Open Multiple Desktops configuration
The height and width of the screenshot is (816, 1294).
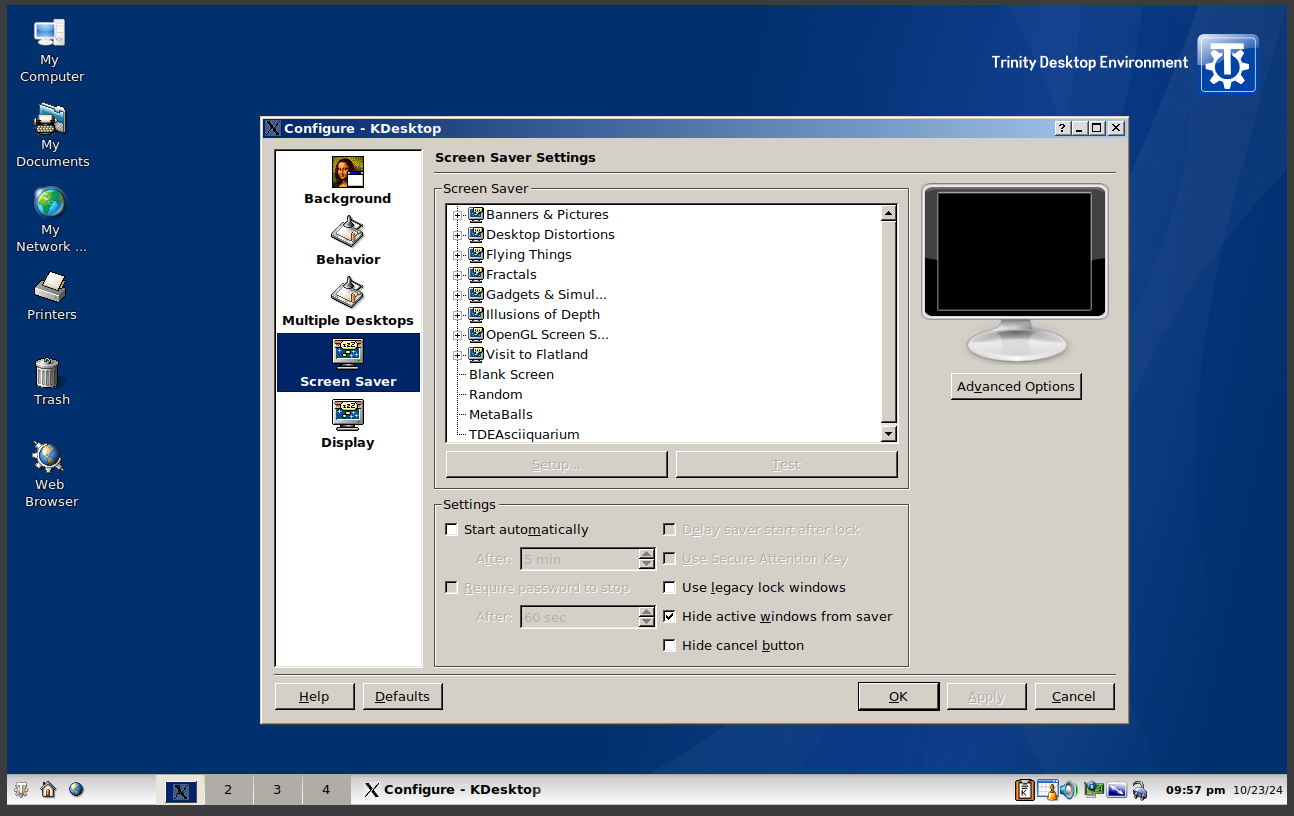tap(348, 302)
